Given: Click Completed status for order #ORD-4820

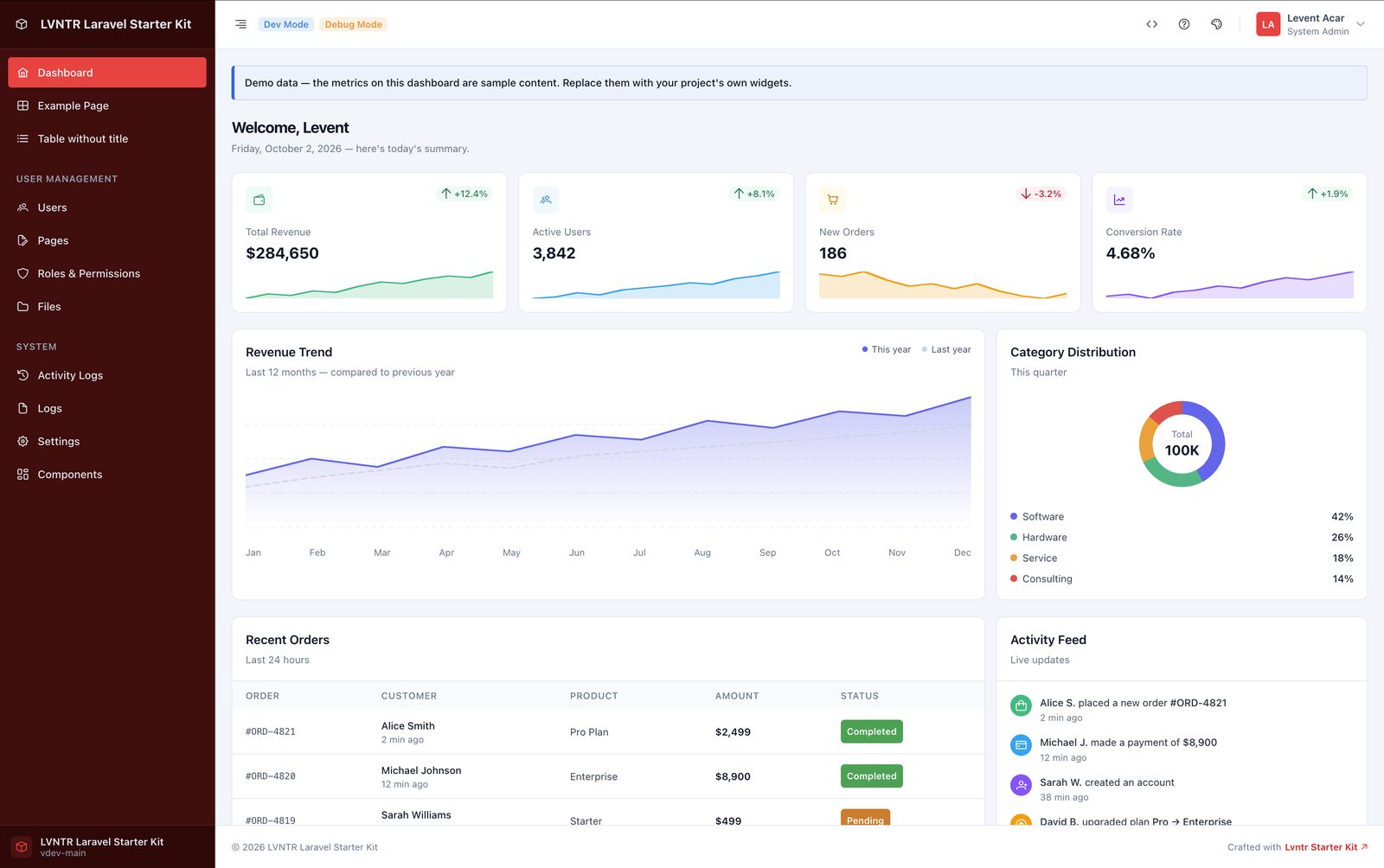Looking at the screenshot, I should tap(871, 776).
